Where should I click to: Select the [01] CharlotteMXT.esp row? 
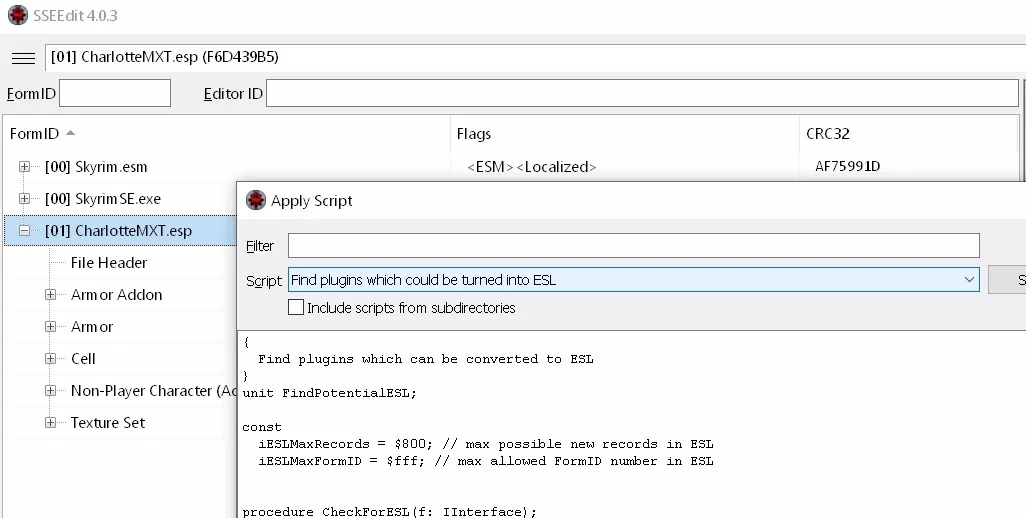point(118,231)
